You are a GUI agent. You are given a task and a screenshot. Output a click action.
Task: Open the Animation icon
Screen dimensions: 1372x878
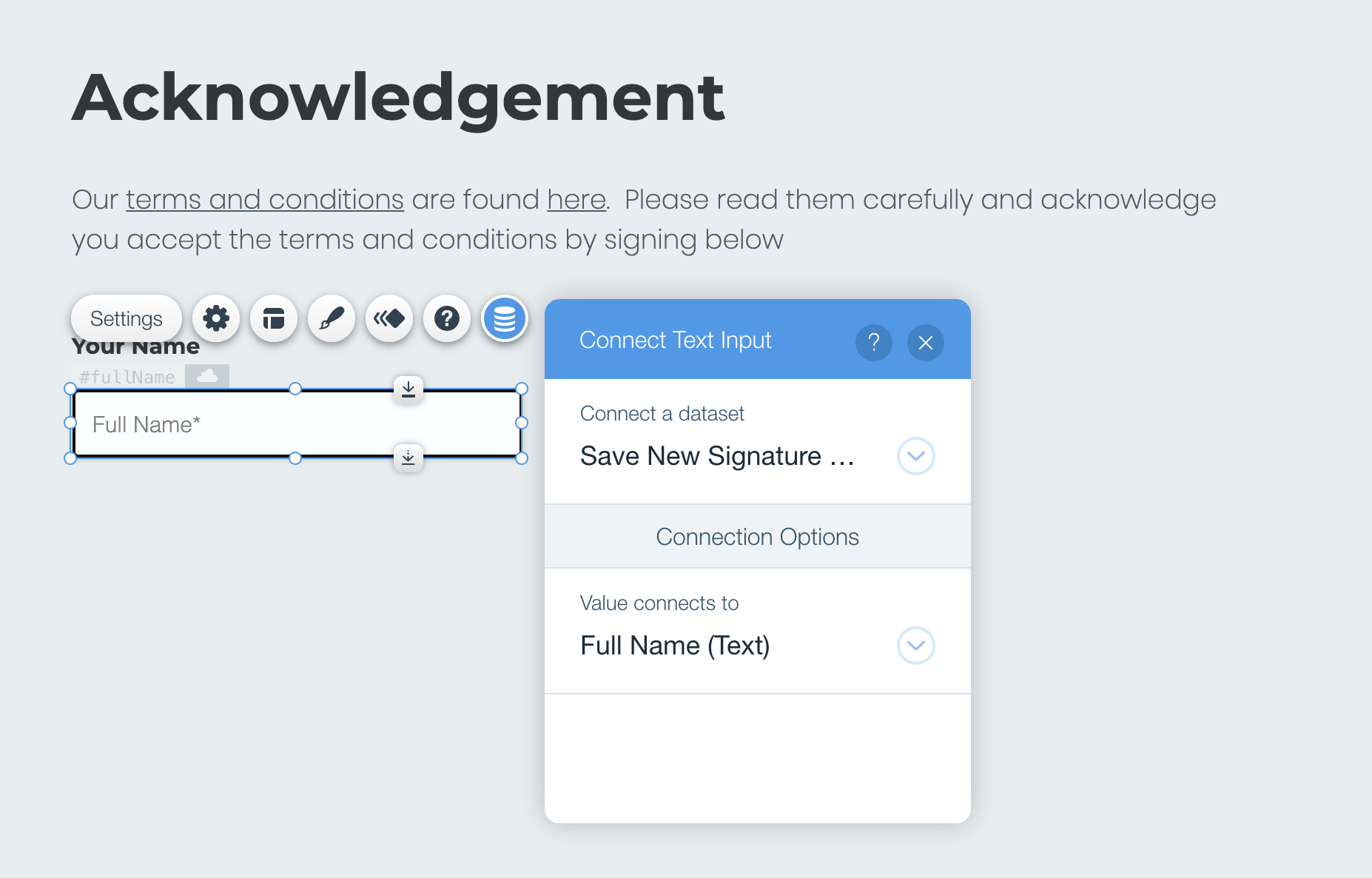(x=389, y=319)
